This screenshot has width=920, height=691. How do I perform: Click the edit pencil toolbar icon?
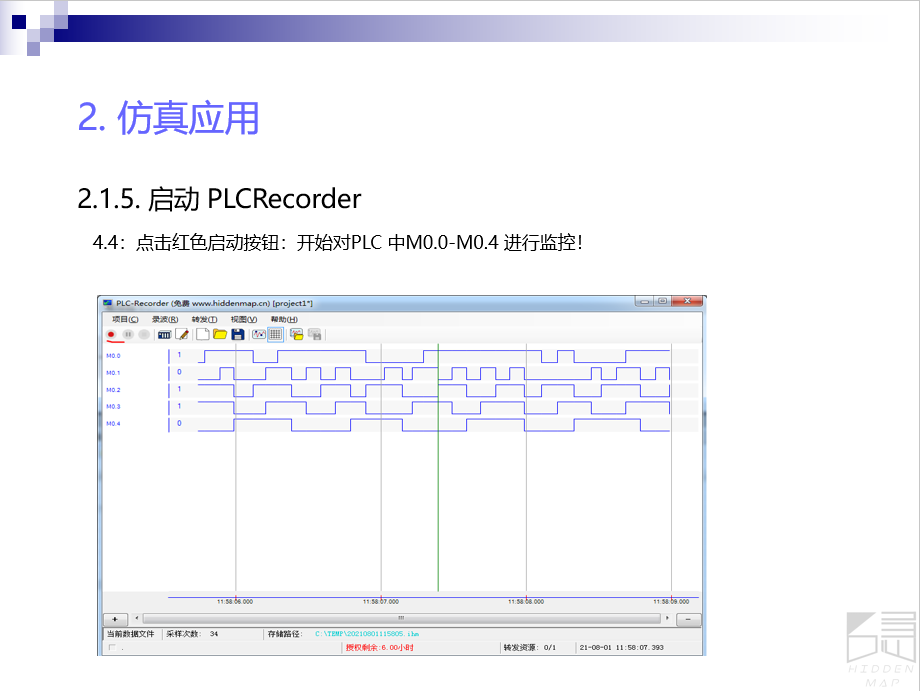point(182,334)
